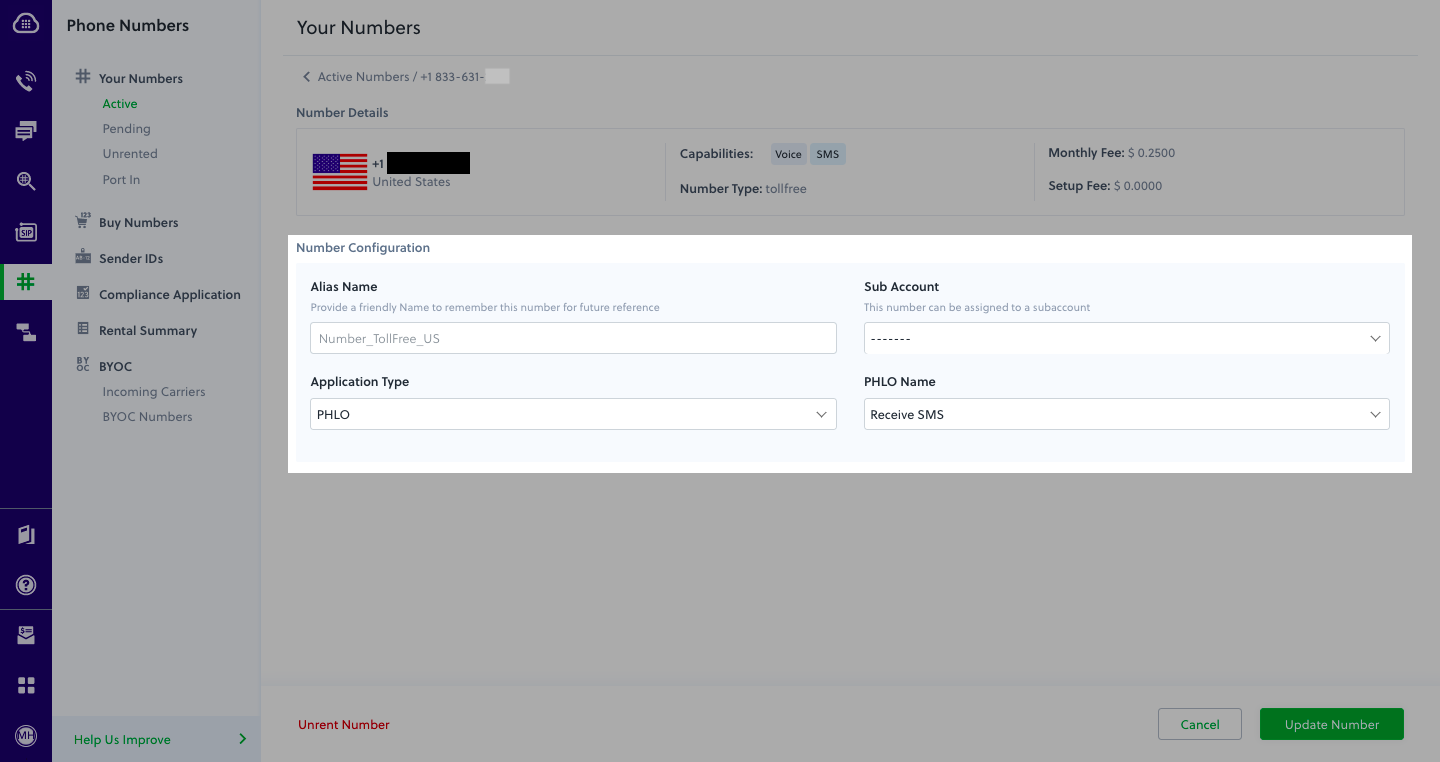Select the Phone Numbers hash icon
This screenshot has width=1440, height=762.
[x=25, y=281]
